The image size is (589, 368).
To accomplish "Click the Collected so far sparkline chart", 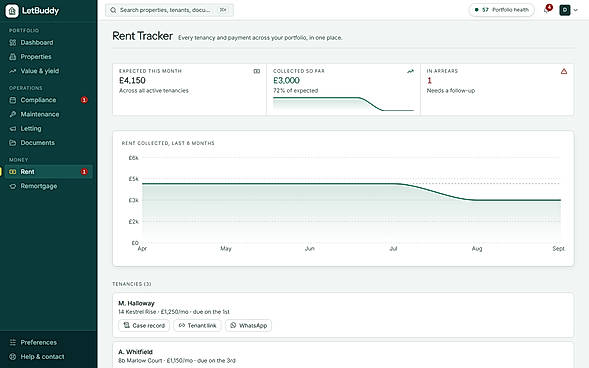I will (343, 104).
